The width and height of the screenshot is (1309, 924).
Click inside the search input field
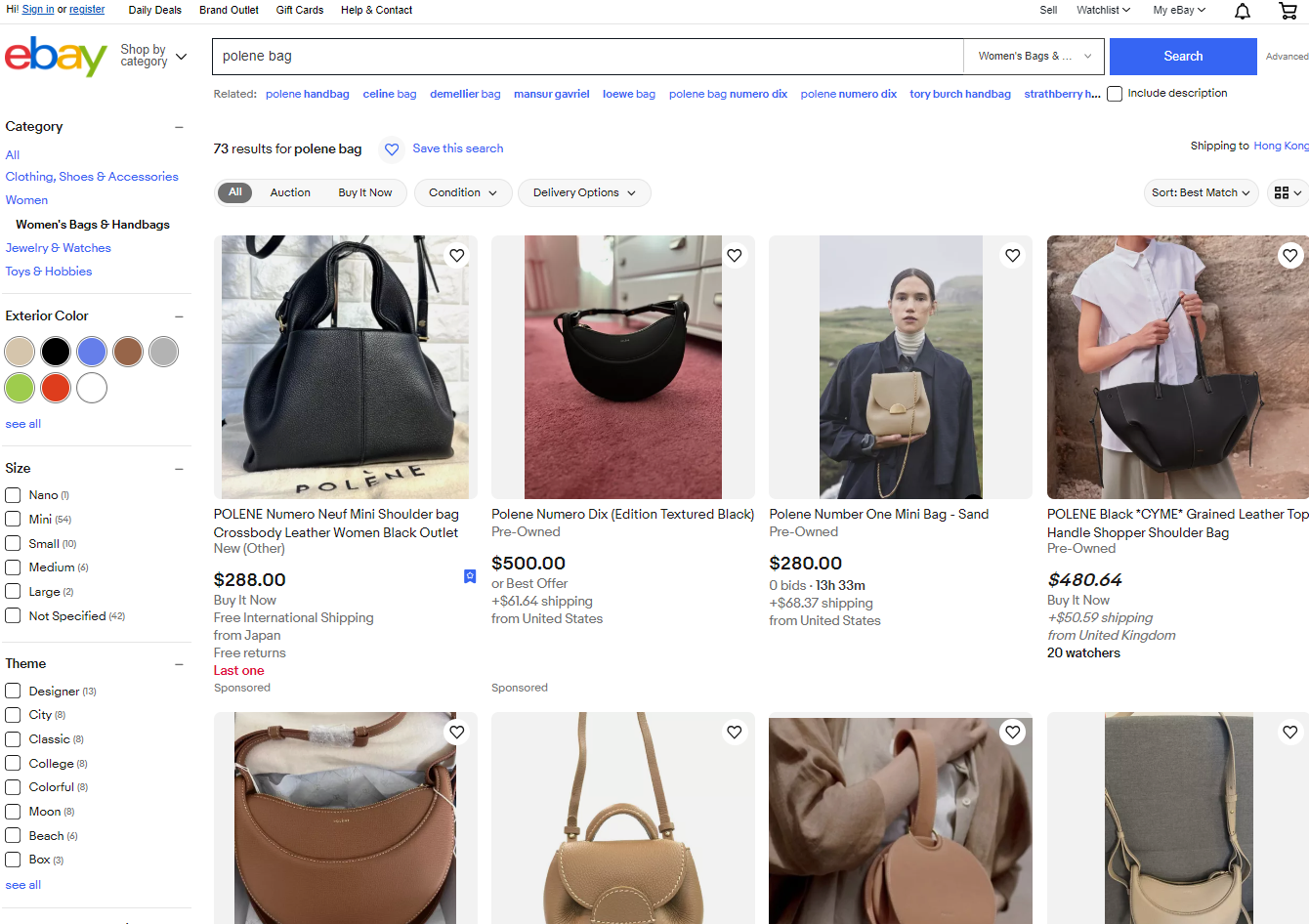[586, 56]
